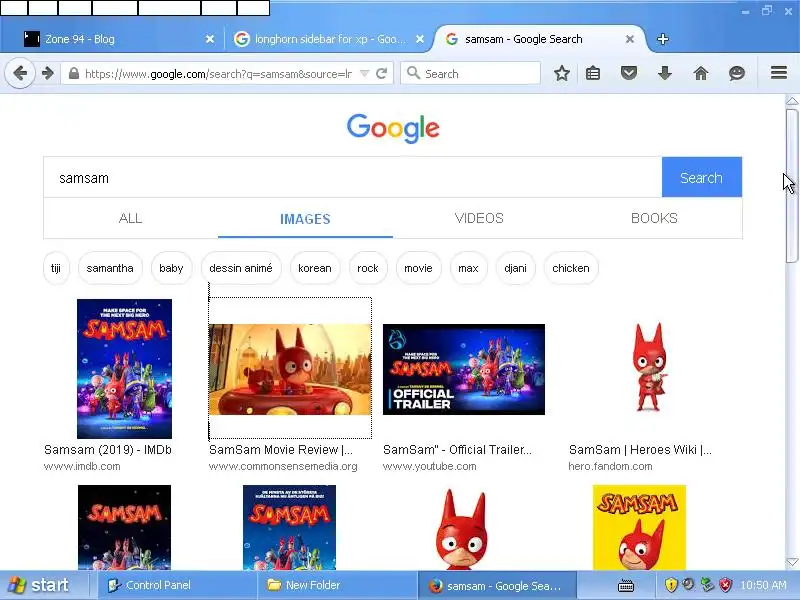Click the address bar URL

(218, 74)
